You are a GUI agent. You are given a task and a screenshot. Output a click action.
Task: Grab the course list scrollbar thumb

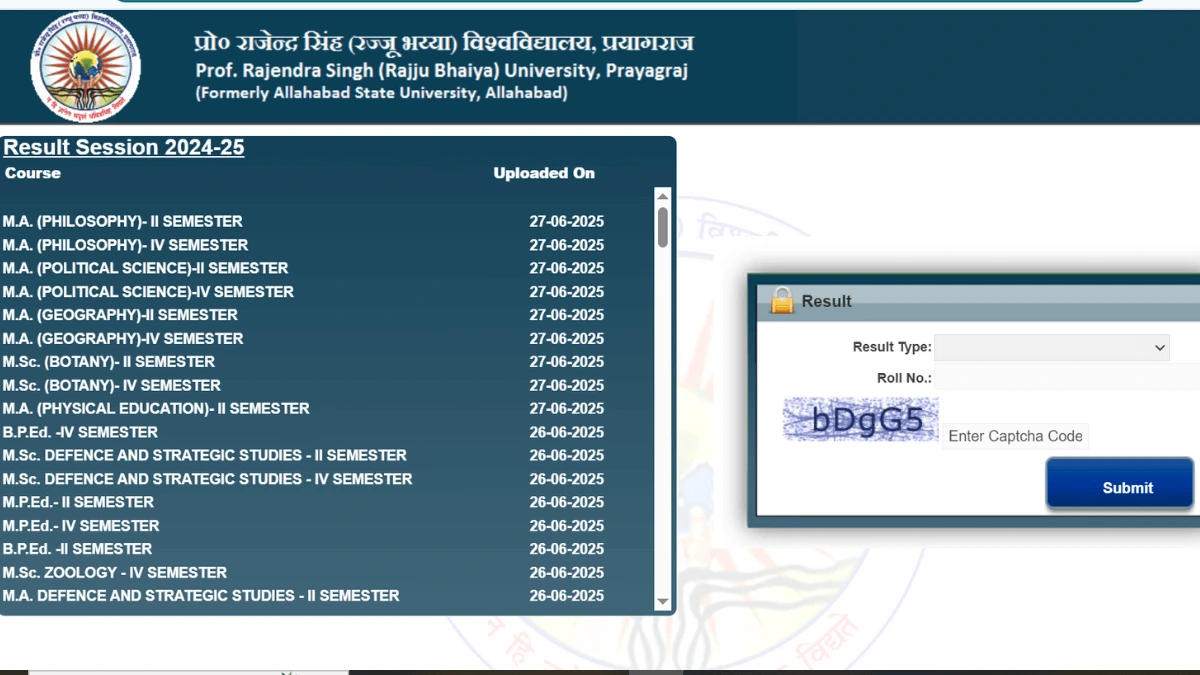click(662, 227)
